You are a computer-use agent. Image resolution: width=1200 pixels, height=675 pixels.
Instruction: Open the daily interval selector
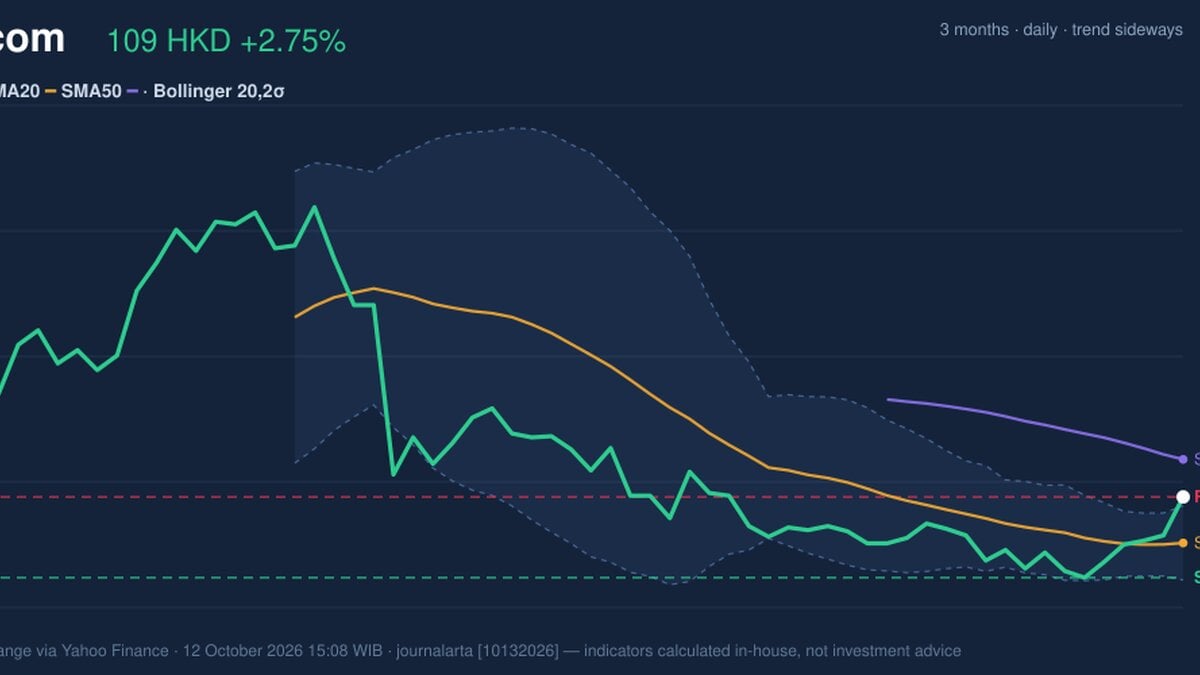click(1040, 30)
